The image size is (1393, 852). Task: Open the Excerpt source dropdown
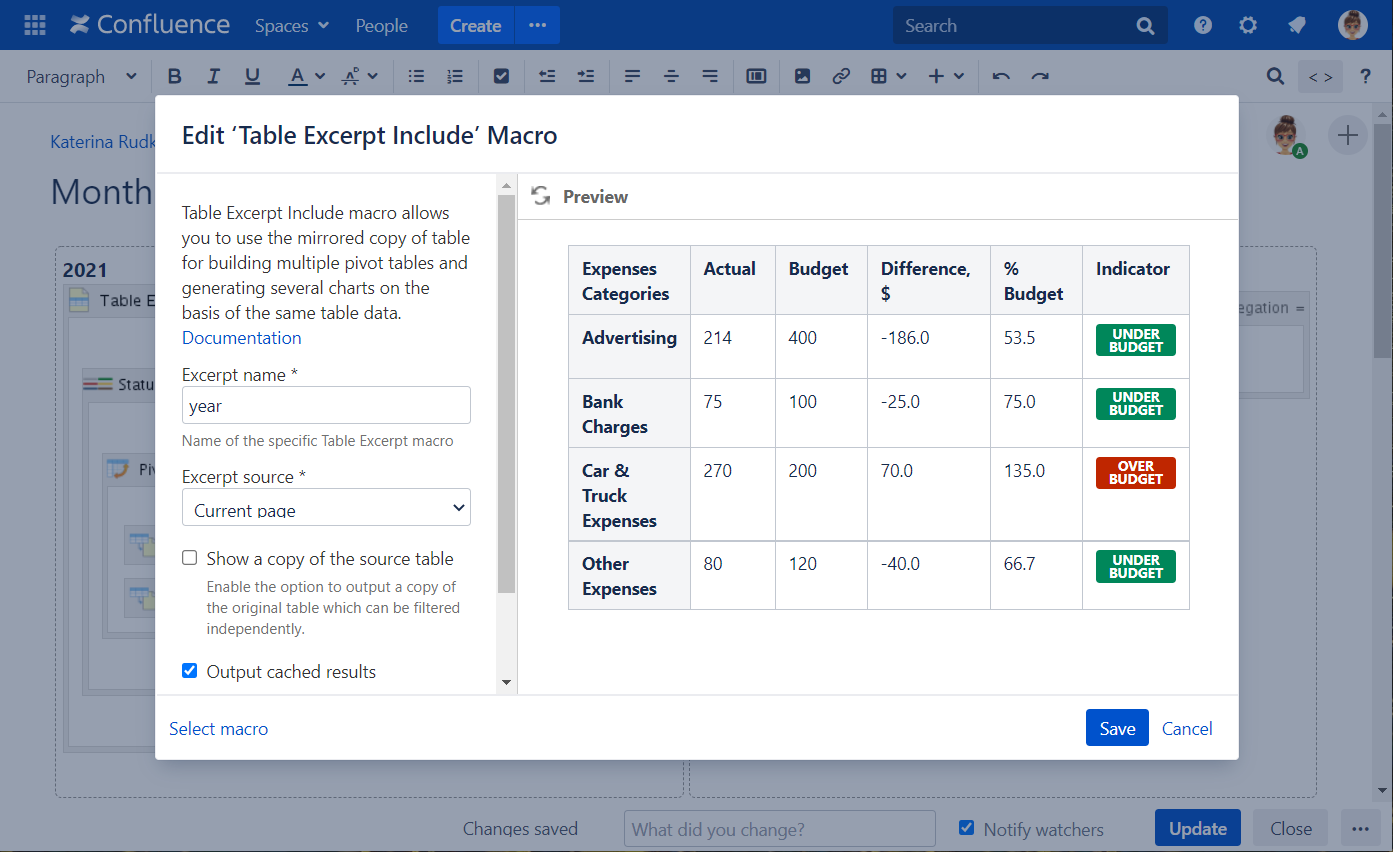[326, 508]
